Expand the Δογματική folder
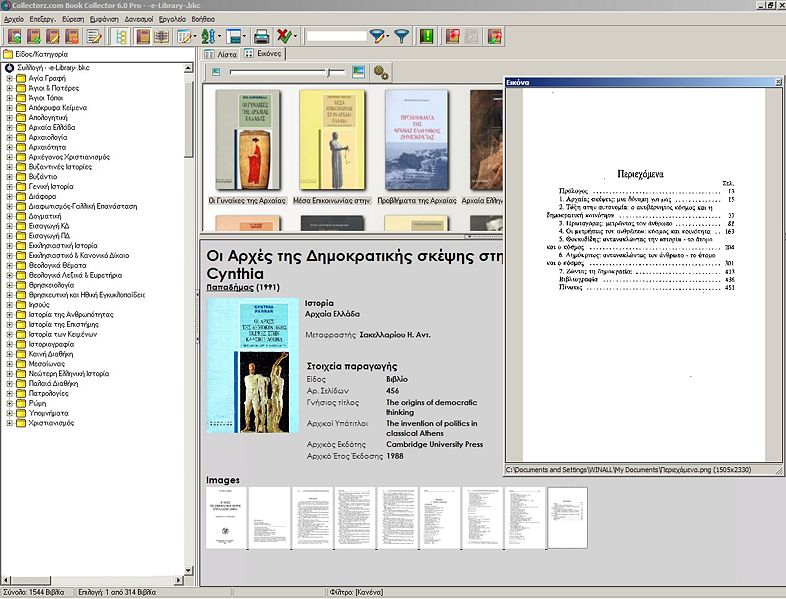Screen dimensions: 786x599 click(x=9, y=216)
